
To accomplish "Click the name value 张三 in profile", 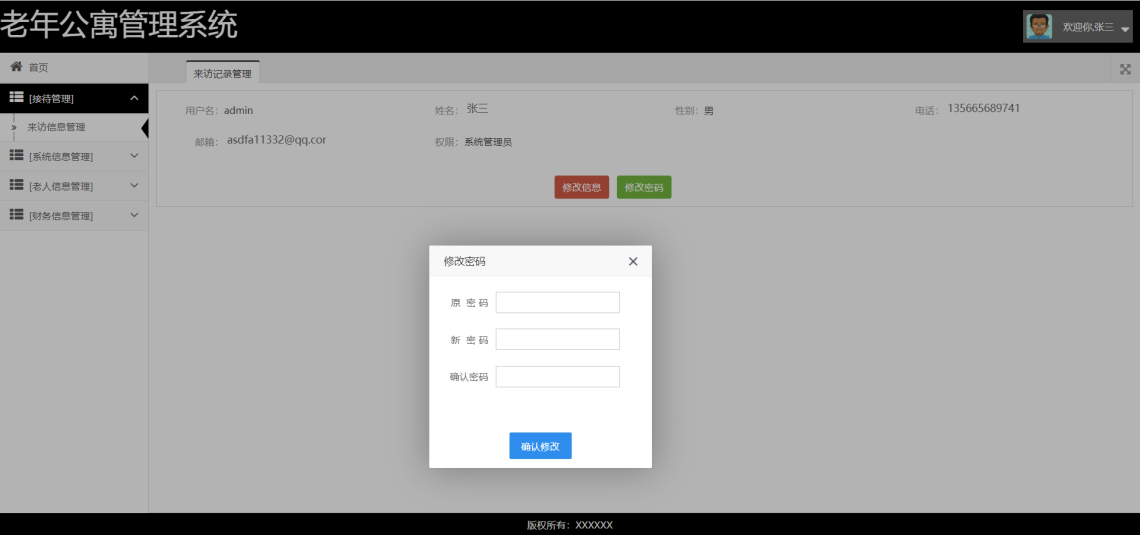I will tap(478, 109).
